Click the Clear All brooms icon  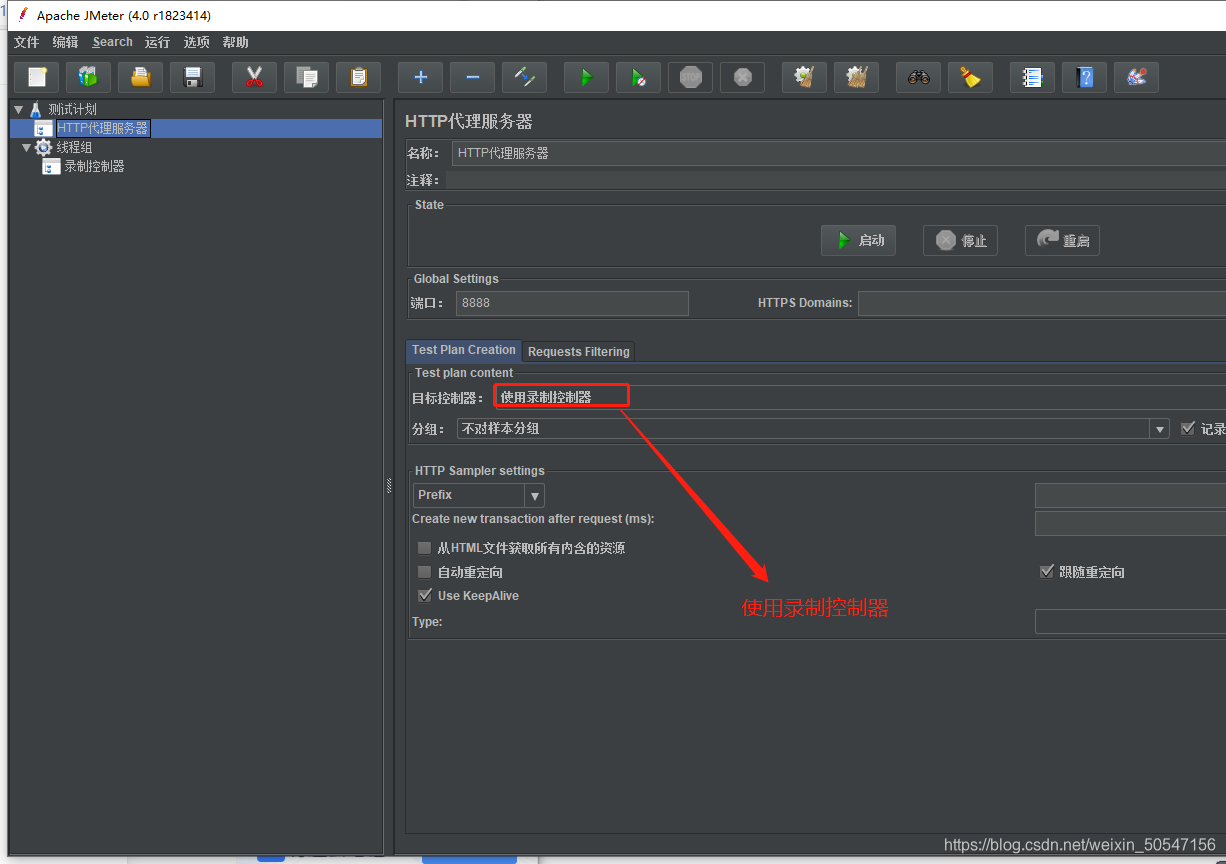857,77
